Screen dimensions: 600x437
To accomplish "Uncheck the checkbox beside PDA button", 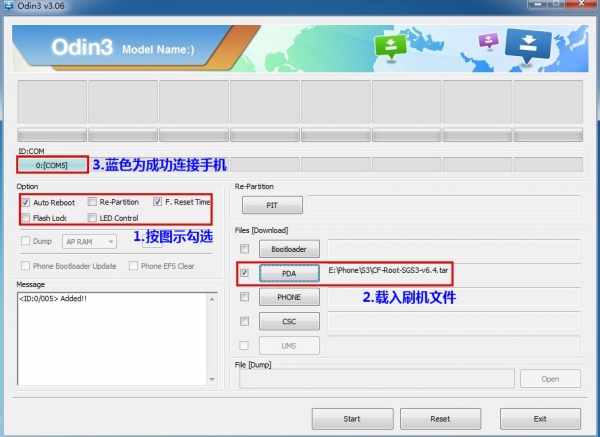I will [244, 273].
